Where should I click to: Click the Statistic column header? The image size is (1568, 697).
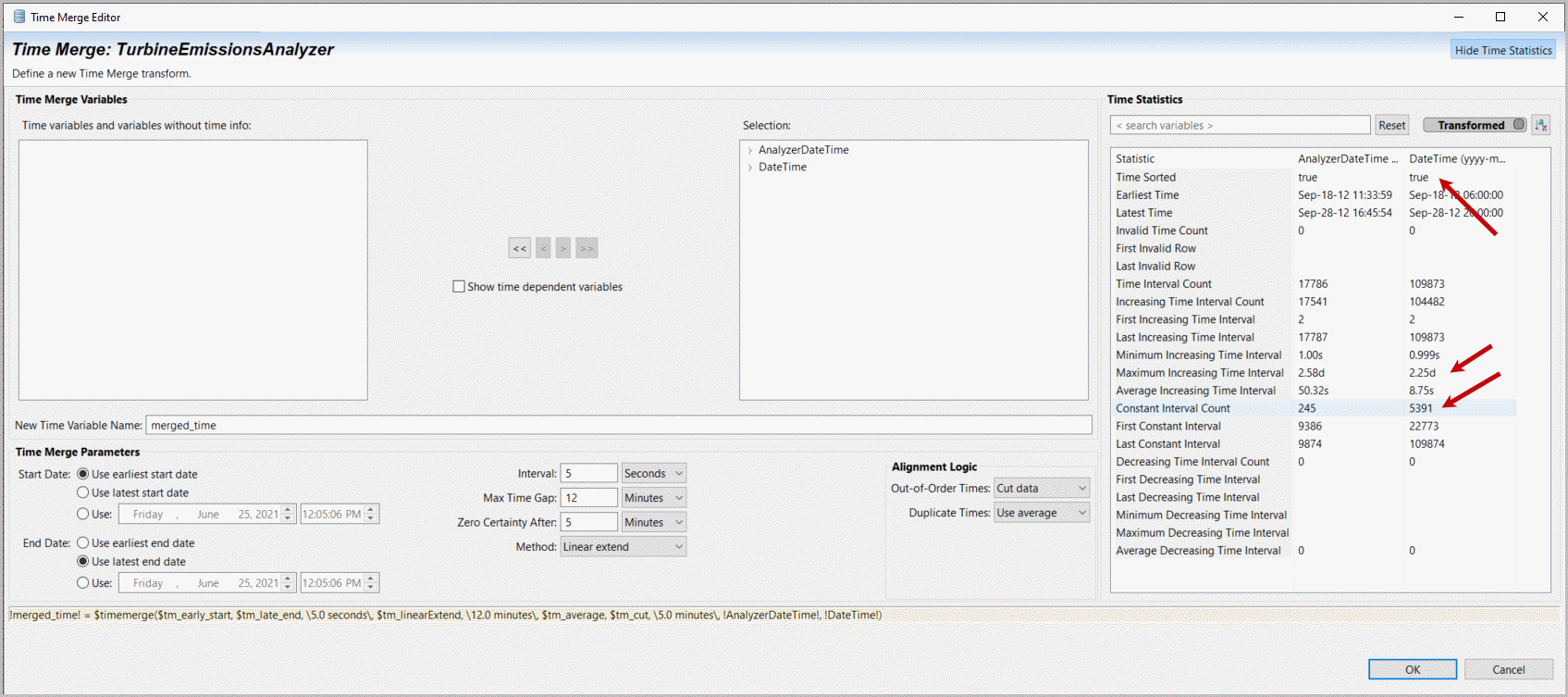click(x=1135, y=159)
